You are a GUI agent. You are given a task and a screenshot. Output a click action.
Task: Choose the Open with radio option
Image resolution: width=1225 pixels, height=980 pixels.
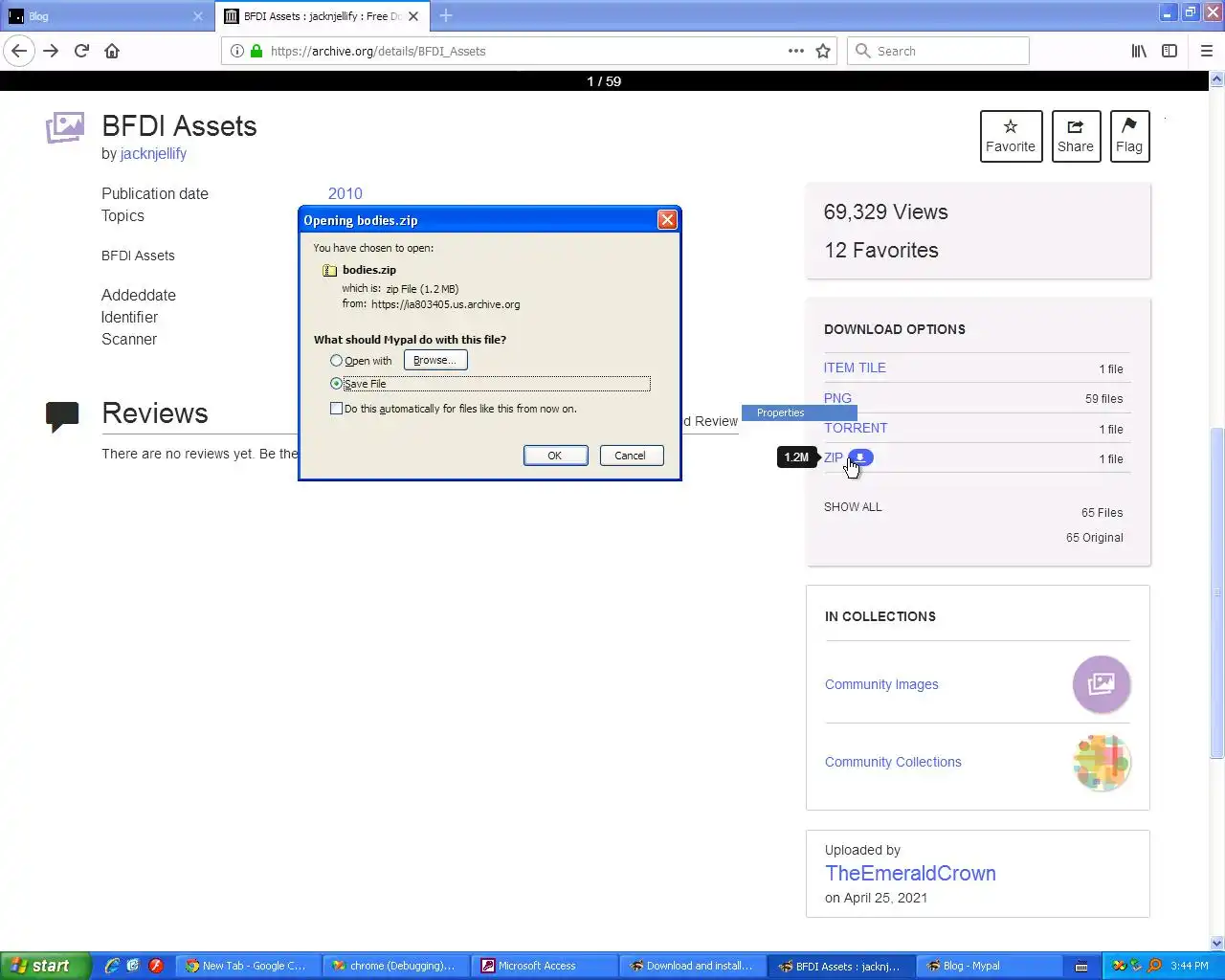[336, 361]
